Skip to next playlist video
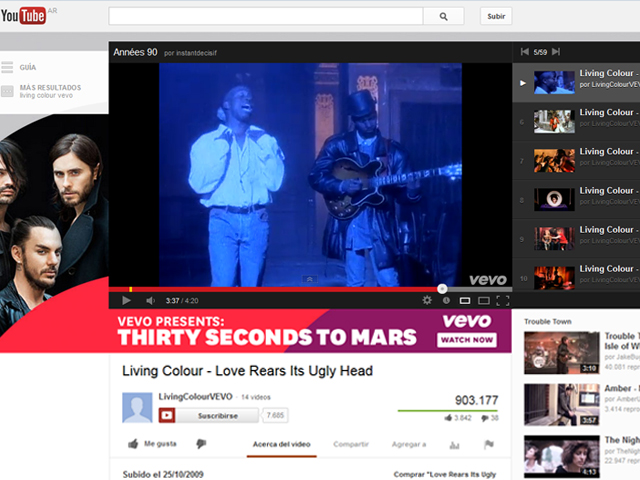 click(x=556, y=52)
